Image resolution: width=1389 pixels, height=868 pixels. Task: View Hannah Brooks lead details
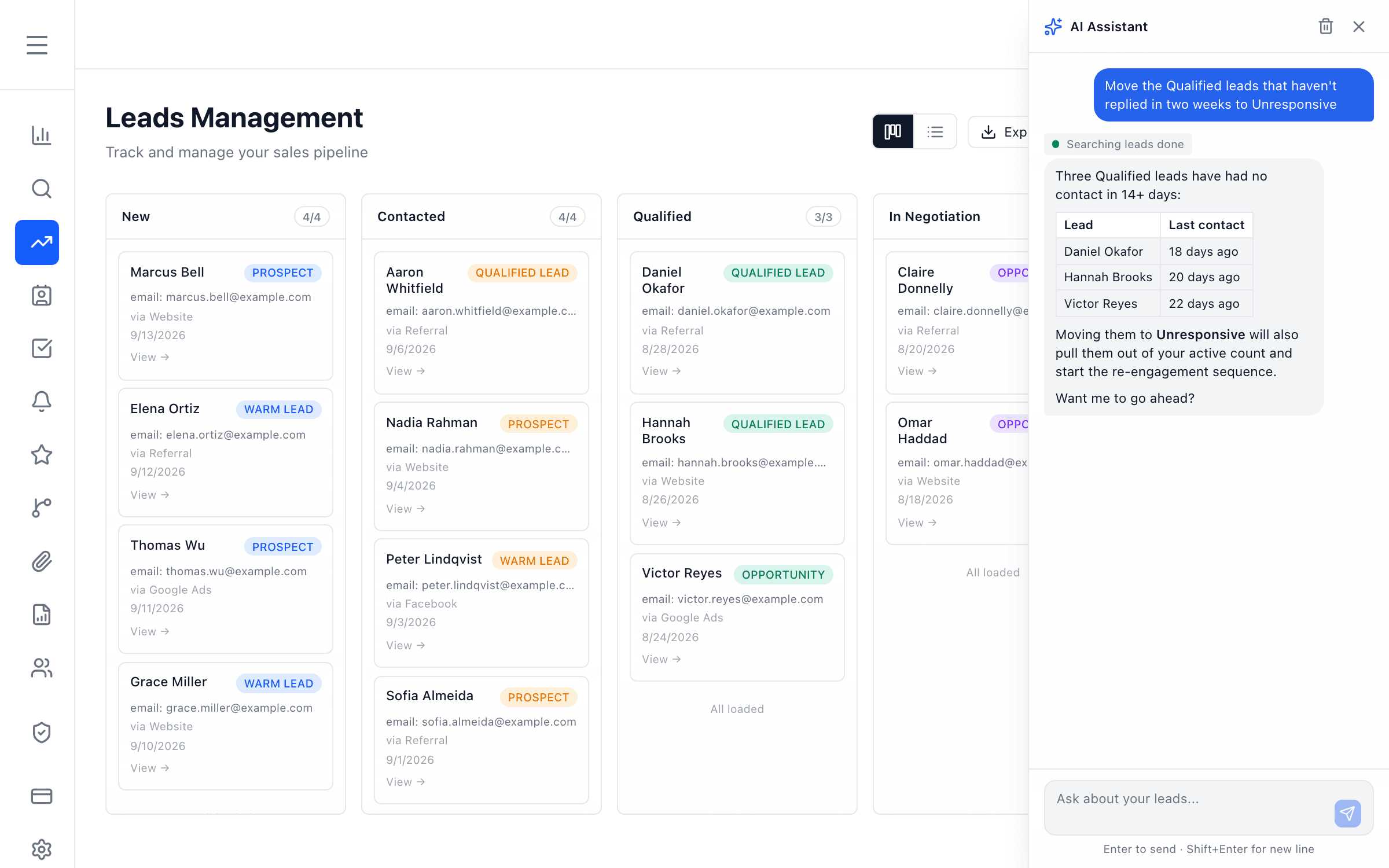[661, 523]
